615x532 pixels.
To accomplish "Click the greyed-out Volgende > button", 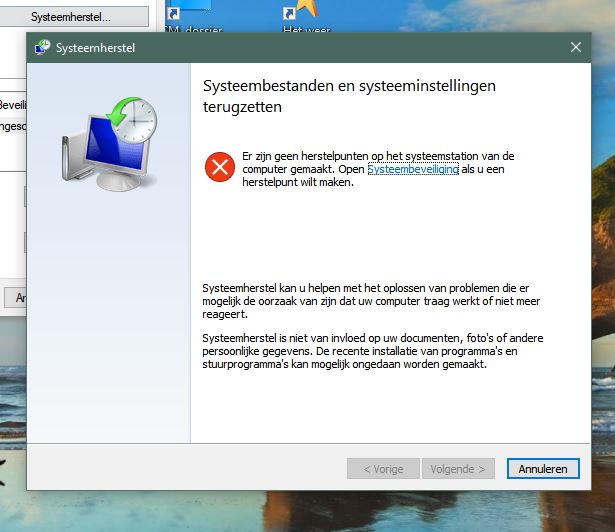I will coord(459,468).
